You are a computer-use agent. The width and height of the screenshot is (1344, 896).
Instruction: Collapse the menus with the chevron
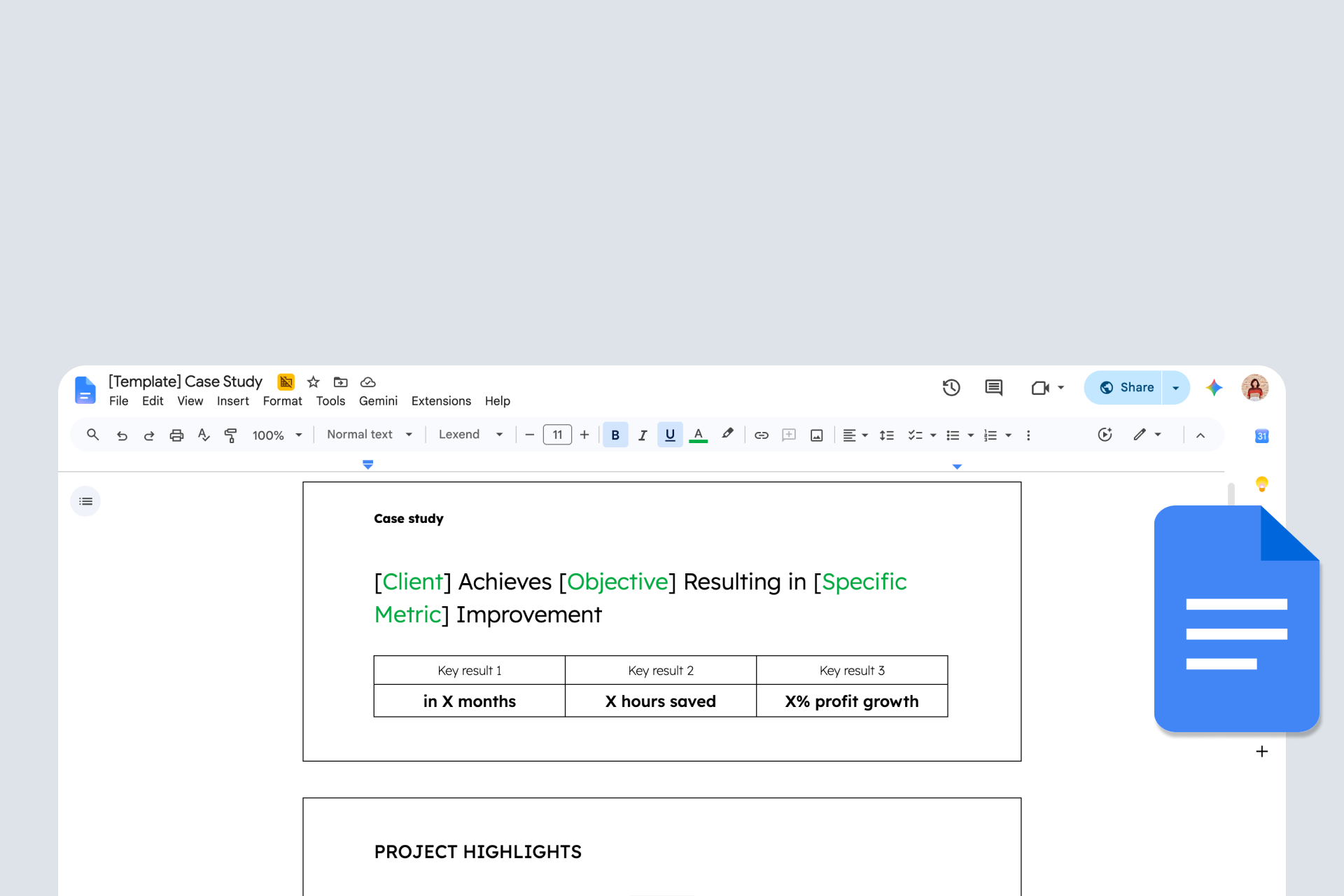[x=1200, y=435]
